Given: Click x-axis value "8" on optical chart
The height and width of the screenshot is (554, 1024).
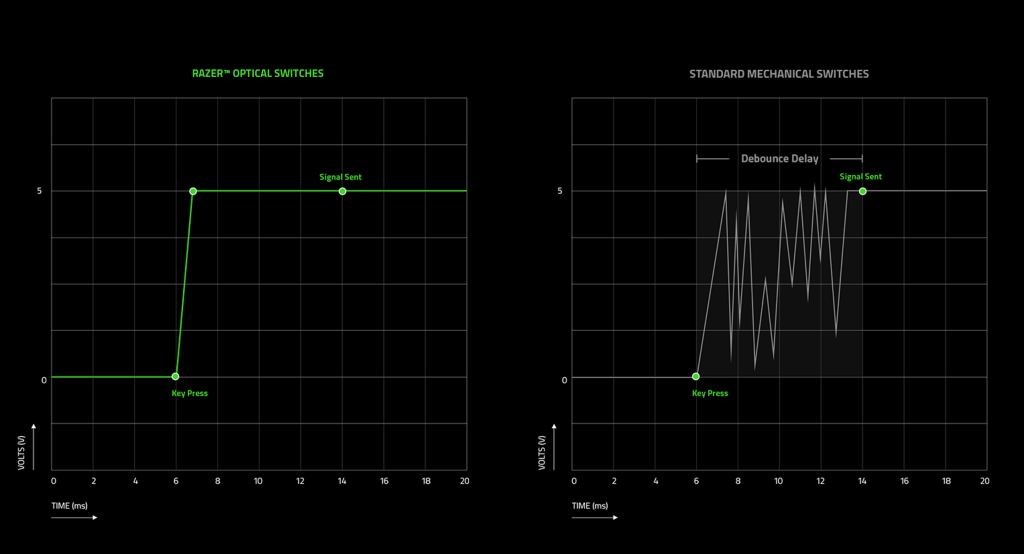Looking at the screenshot, I should pyautogui.click(x=217, y=481).
